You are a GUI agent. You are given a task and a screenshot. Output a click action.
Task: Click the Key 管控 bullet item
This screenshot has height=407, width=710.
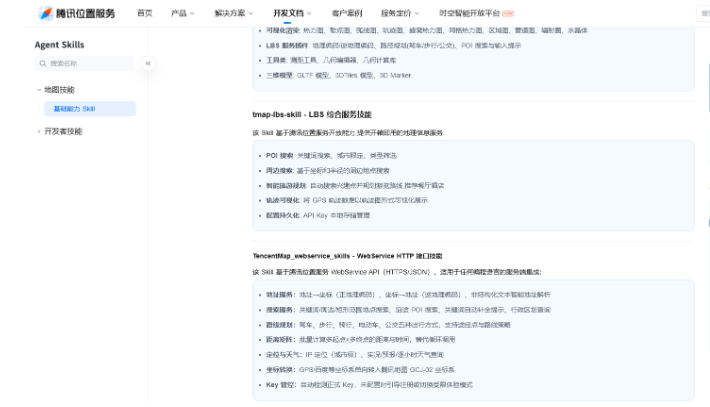point(369,385)
